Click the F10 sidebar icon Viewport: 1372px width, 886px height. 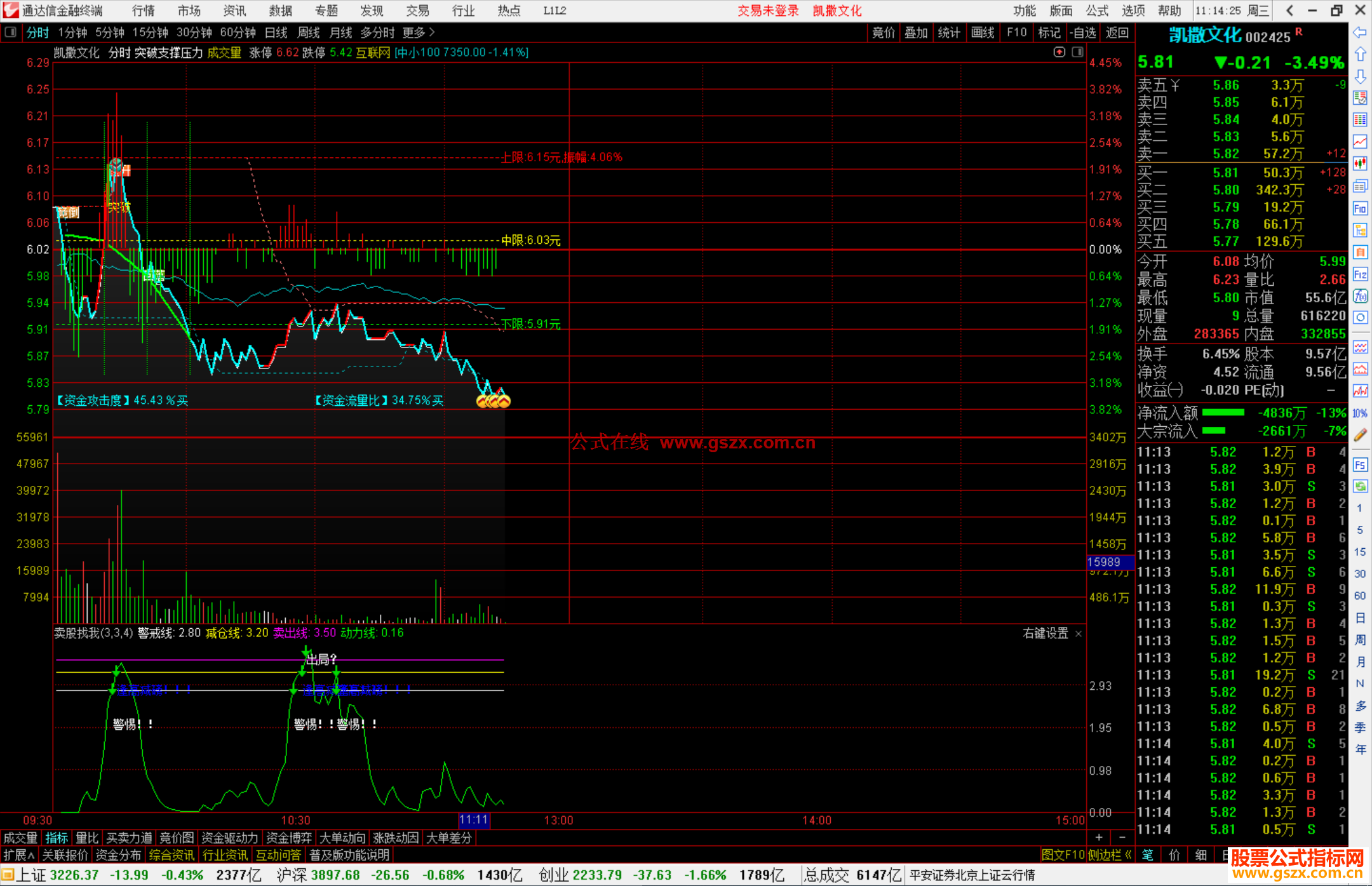click(1360, 208)
